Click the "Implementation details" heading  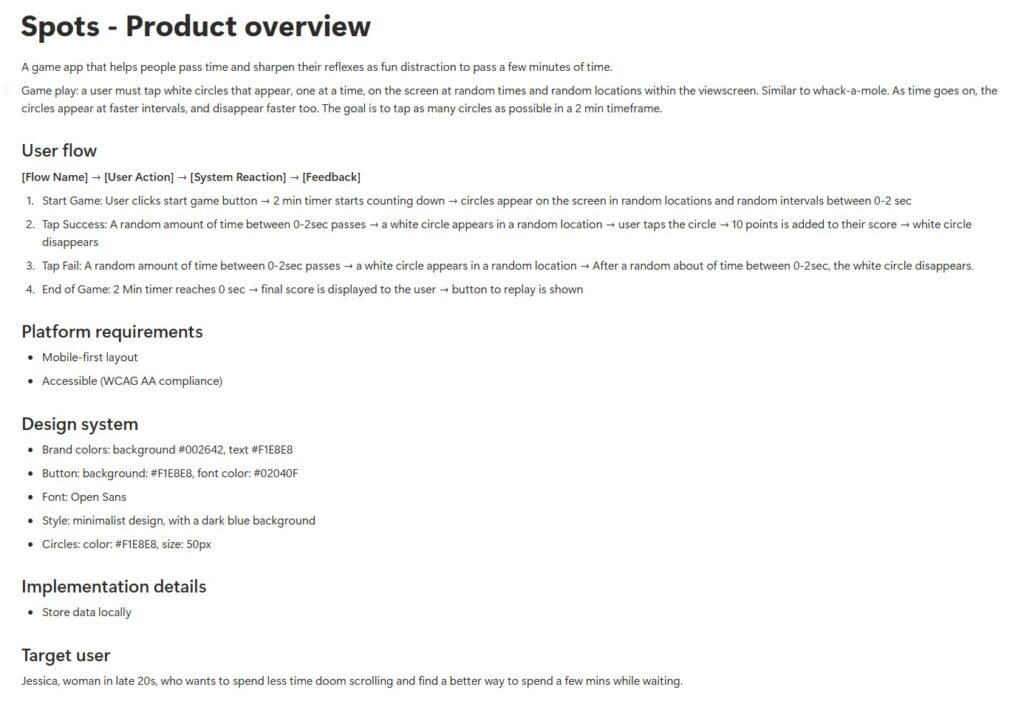[114, 586]
